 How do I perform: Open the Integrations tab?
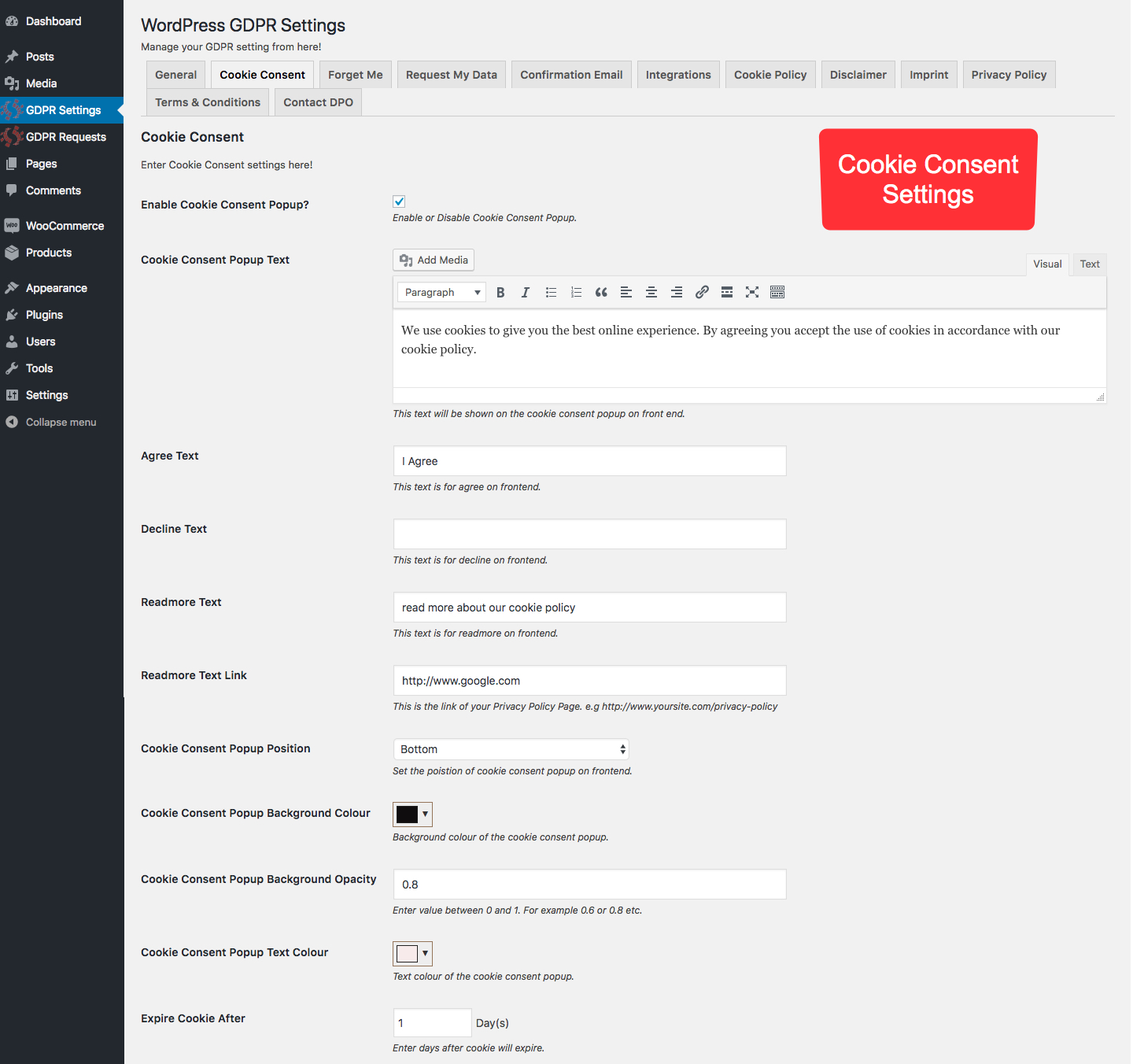coord(678,75)
